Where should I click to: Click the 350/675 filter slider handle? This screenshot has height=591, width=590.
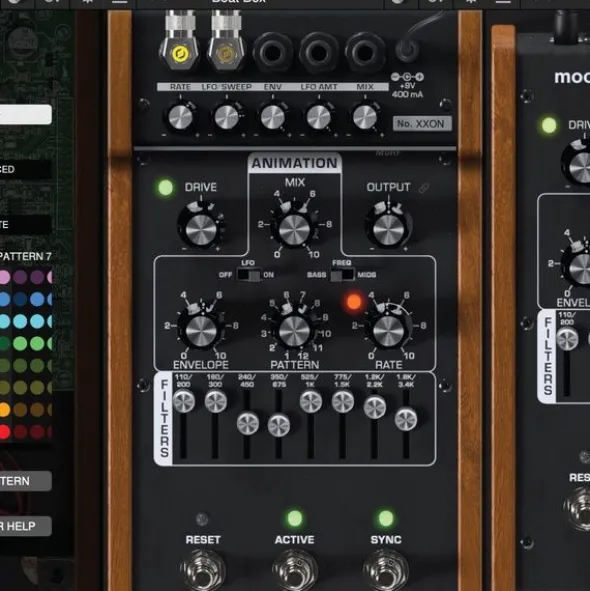click(x=279, y=425)
